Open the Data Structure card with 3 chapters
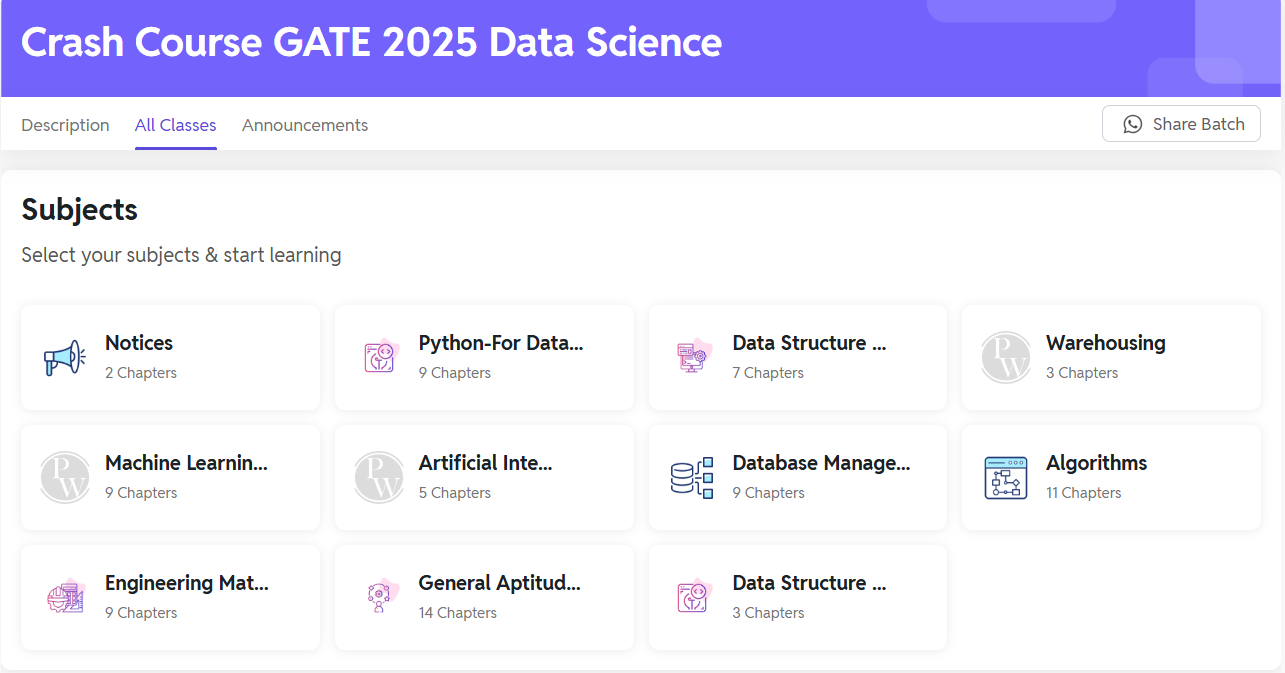 pyautogui.click(x=797, y=597)
